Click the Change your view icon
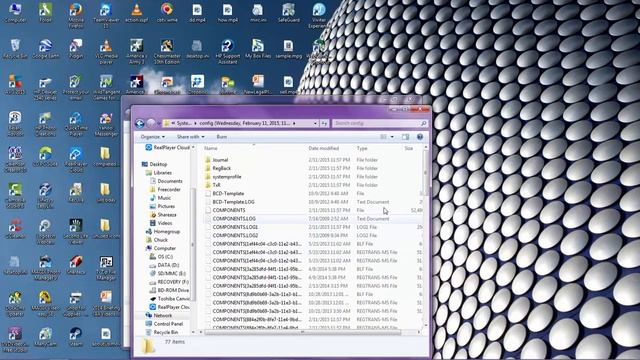 (383, 137)
